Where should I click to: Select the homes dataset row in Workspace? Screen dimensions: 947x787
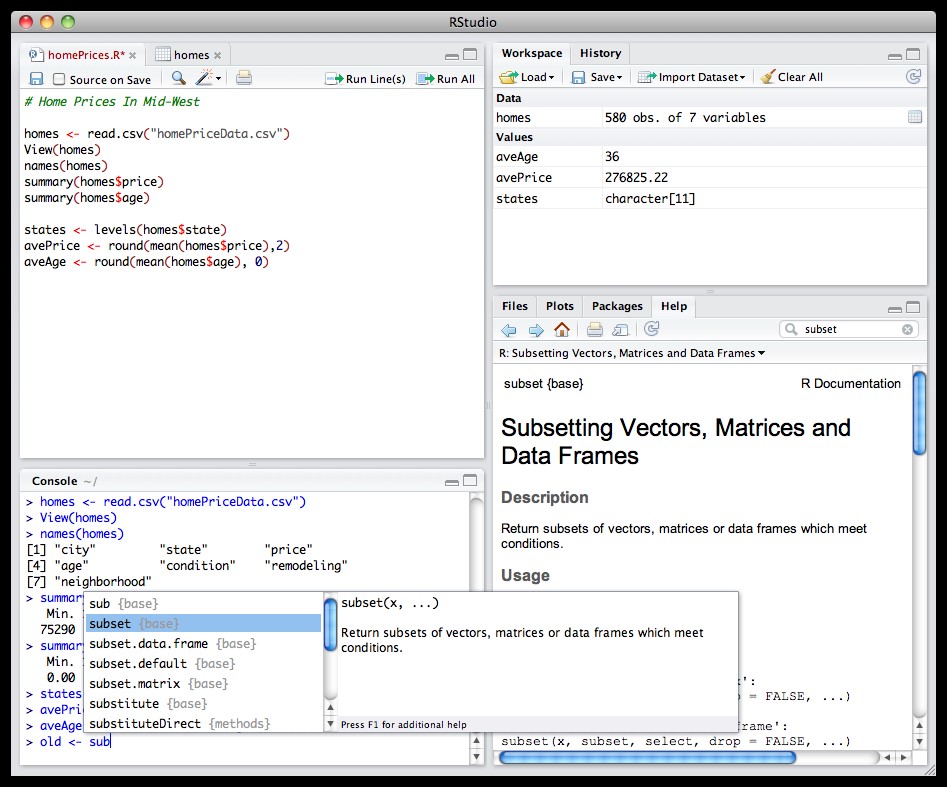click(710, 117)
